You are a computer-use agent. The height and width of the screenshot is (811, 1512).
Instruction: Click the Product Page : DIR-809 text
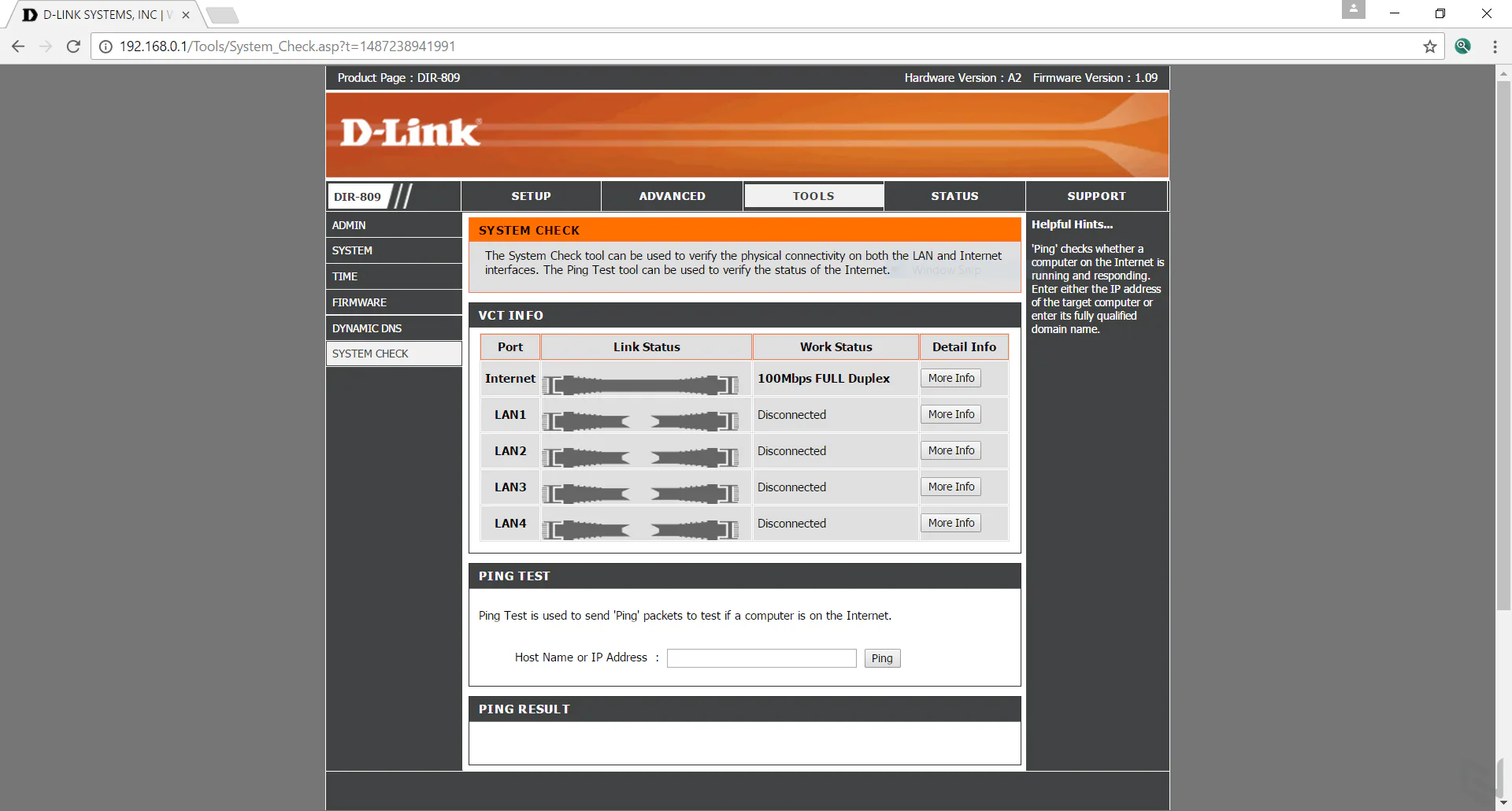point(398,78)
